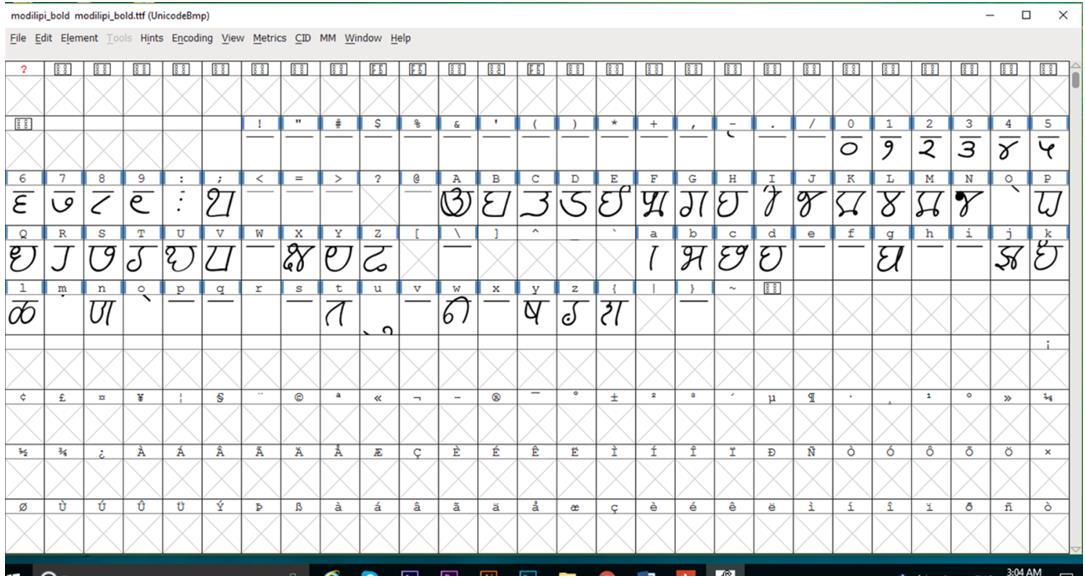The width and height of the screenshot is (1085, 580).
Task: Select the uppercase N glyph cell
Action: point(970,204)
